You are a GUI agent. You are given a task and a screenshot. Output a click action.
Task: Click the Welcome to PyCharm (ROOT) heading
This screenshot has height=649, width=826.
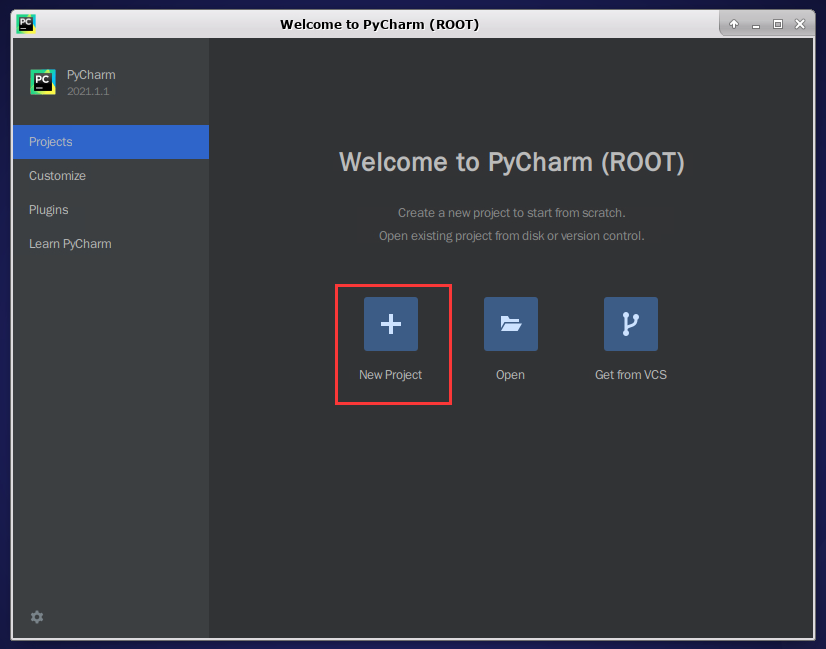pyautogui.click(x=512, y=162)
